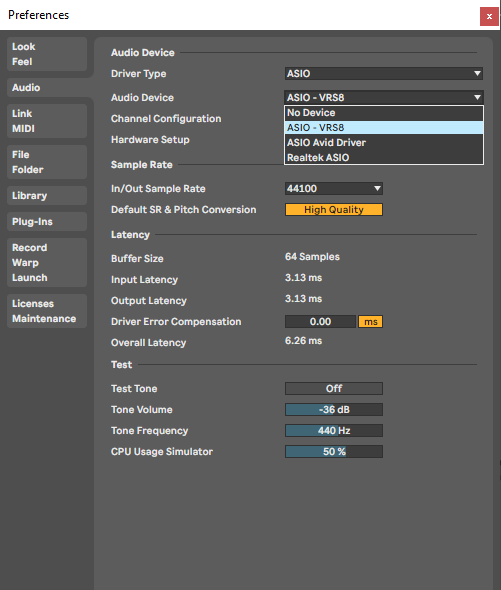Screen dimensions: 501x590
Task: Toggle Test Tone Off button
Action: click(x=333, y=388)
